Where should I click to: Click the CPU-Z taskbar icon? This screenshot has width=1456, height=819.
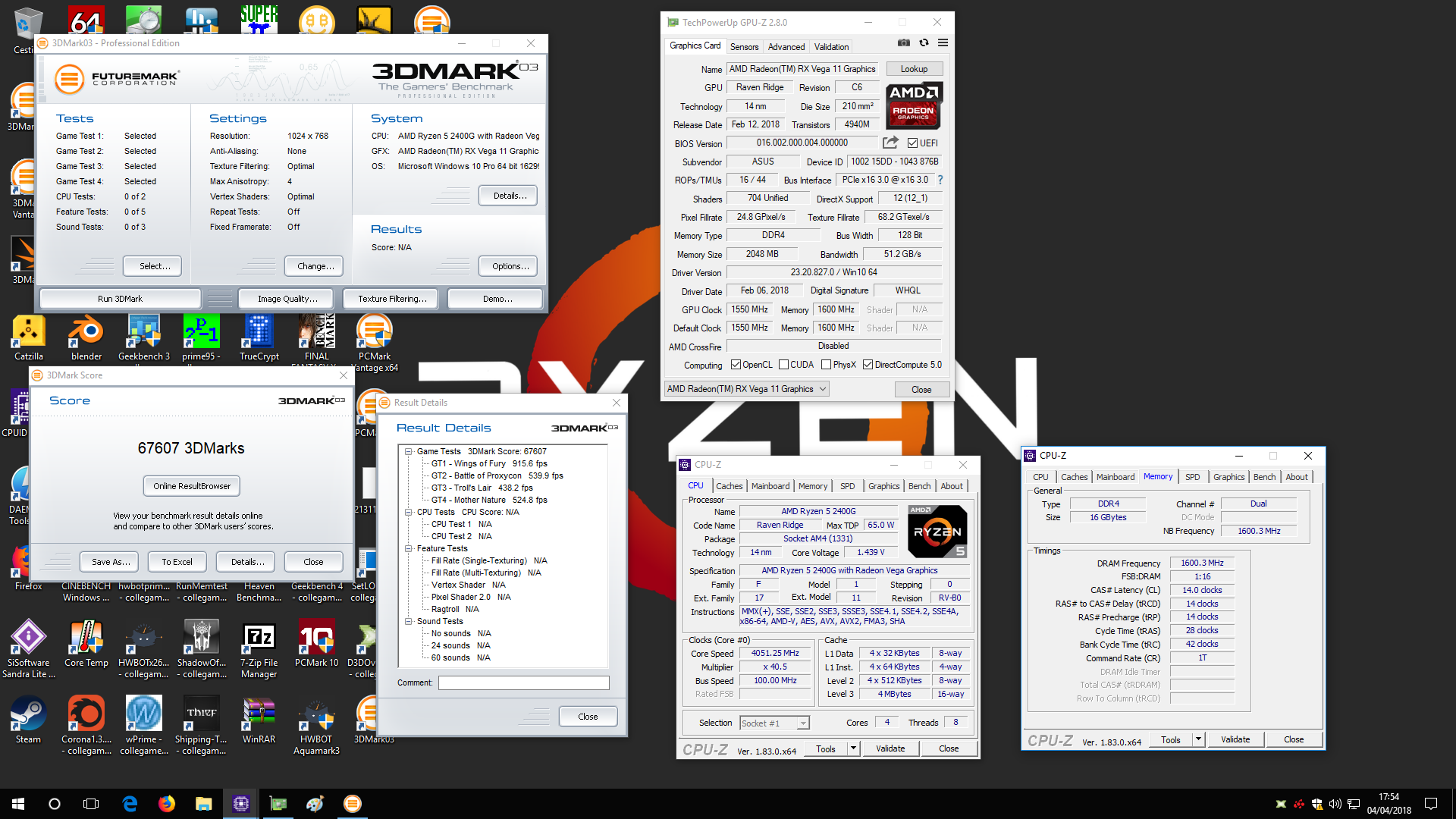pos(241,804)
